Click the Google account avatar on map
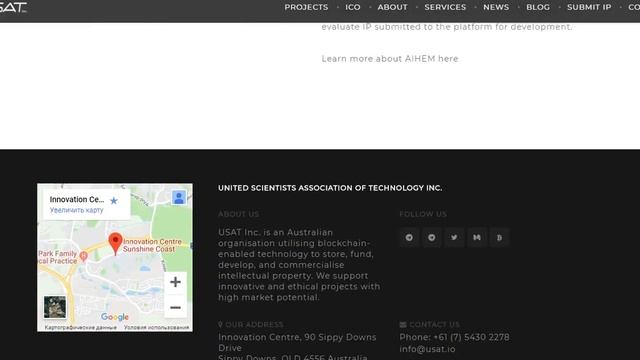640x360 pixels. (x=179, y=198)
